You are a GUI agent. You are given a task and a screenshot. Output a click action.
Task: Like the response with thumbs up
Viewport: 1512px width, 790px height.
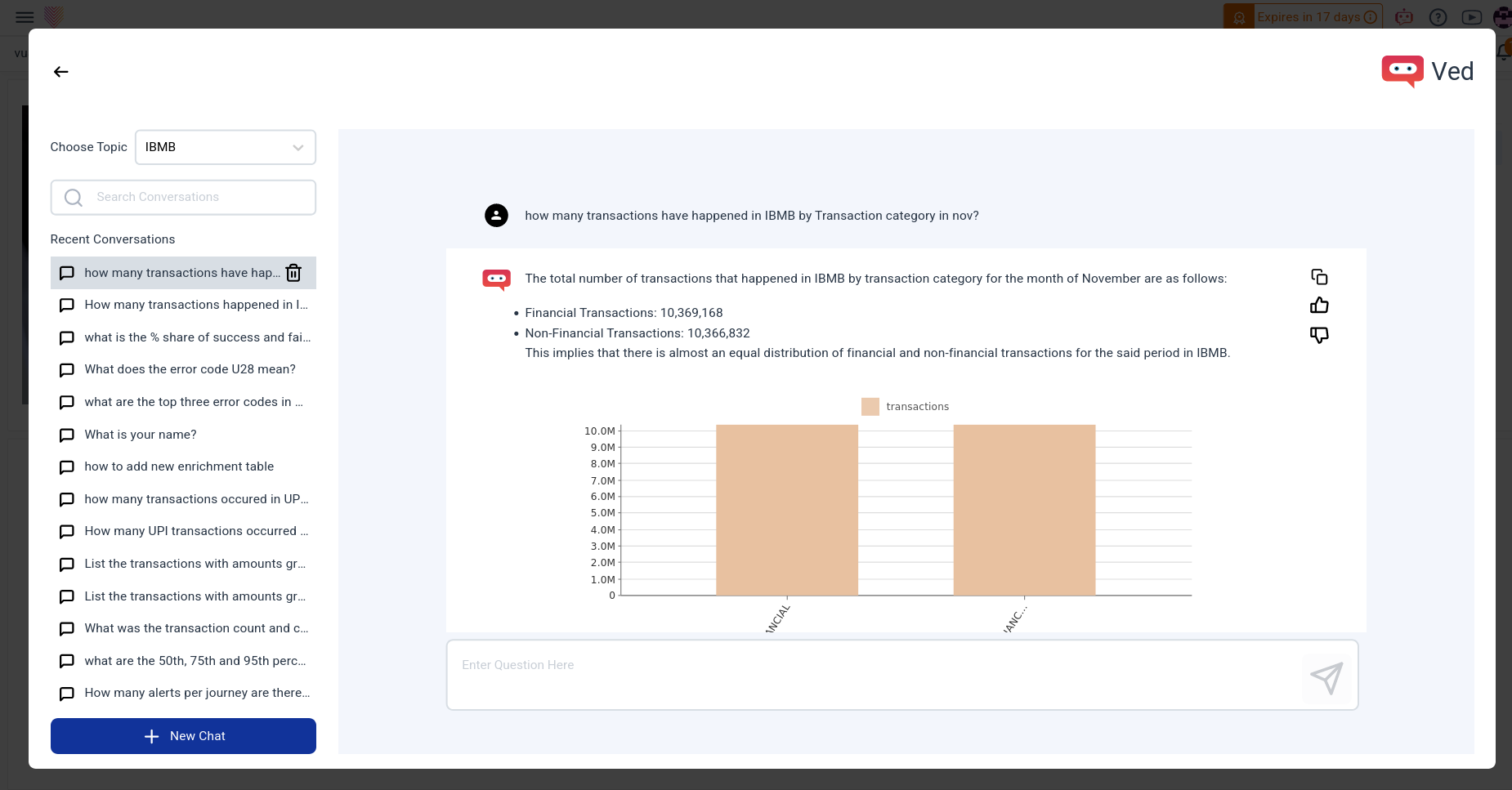pyautogui.click(x=1319, y=306)
